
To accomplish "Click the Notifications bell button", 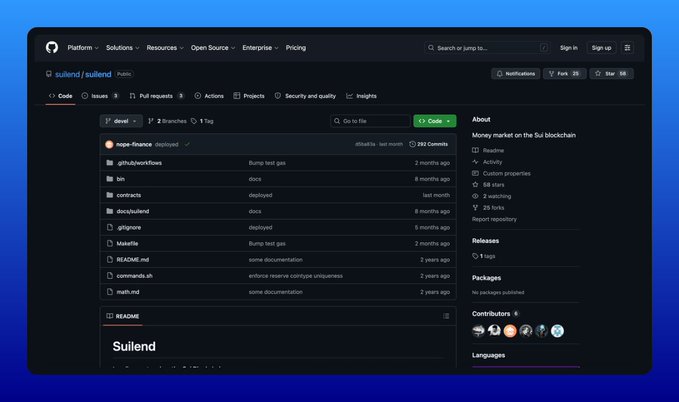I will [516, 74].
